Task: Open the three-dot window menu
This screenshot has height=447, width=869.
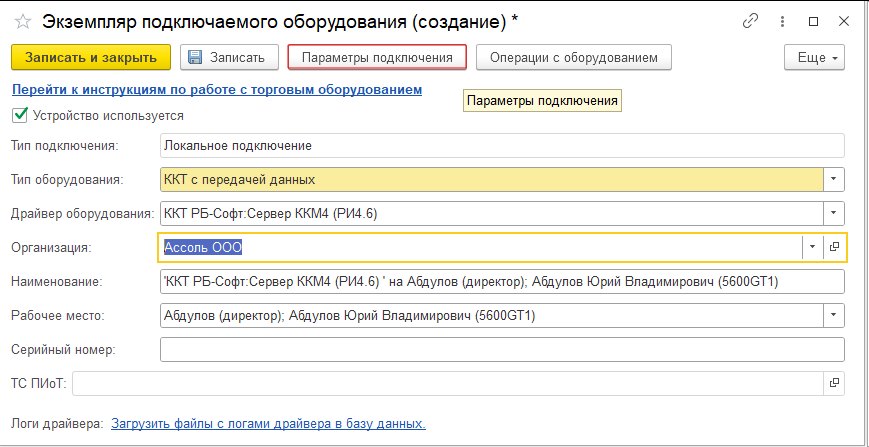Action: point(783,22)
